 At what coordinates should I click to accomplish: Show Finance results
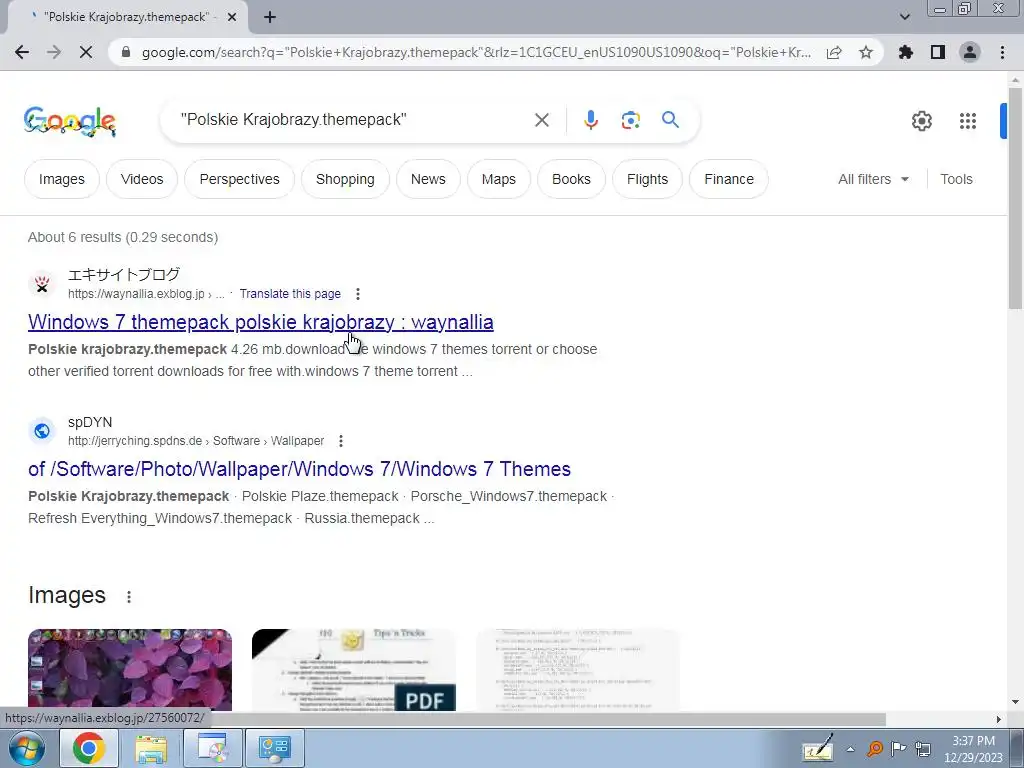tap(729, 179)
